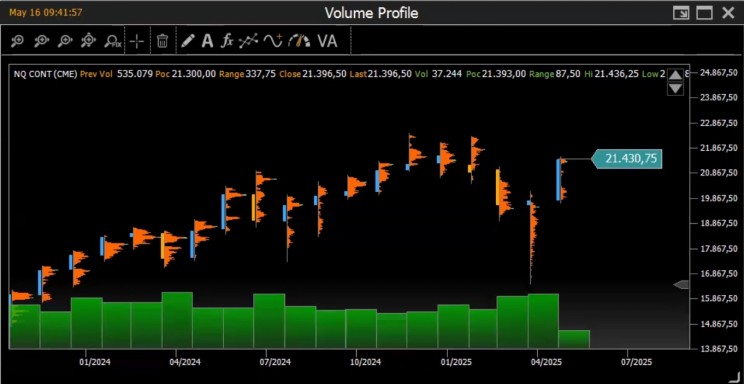Screen dimensions: 744x384
Task: Click the up arrow scale button
Action: pyautogui.click(x=675, y=75)
